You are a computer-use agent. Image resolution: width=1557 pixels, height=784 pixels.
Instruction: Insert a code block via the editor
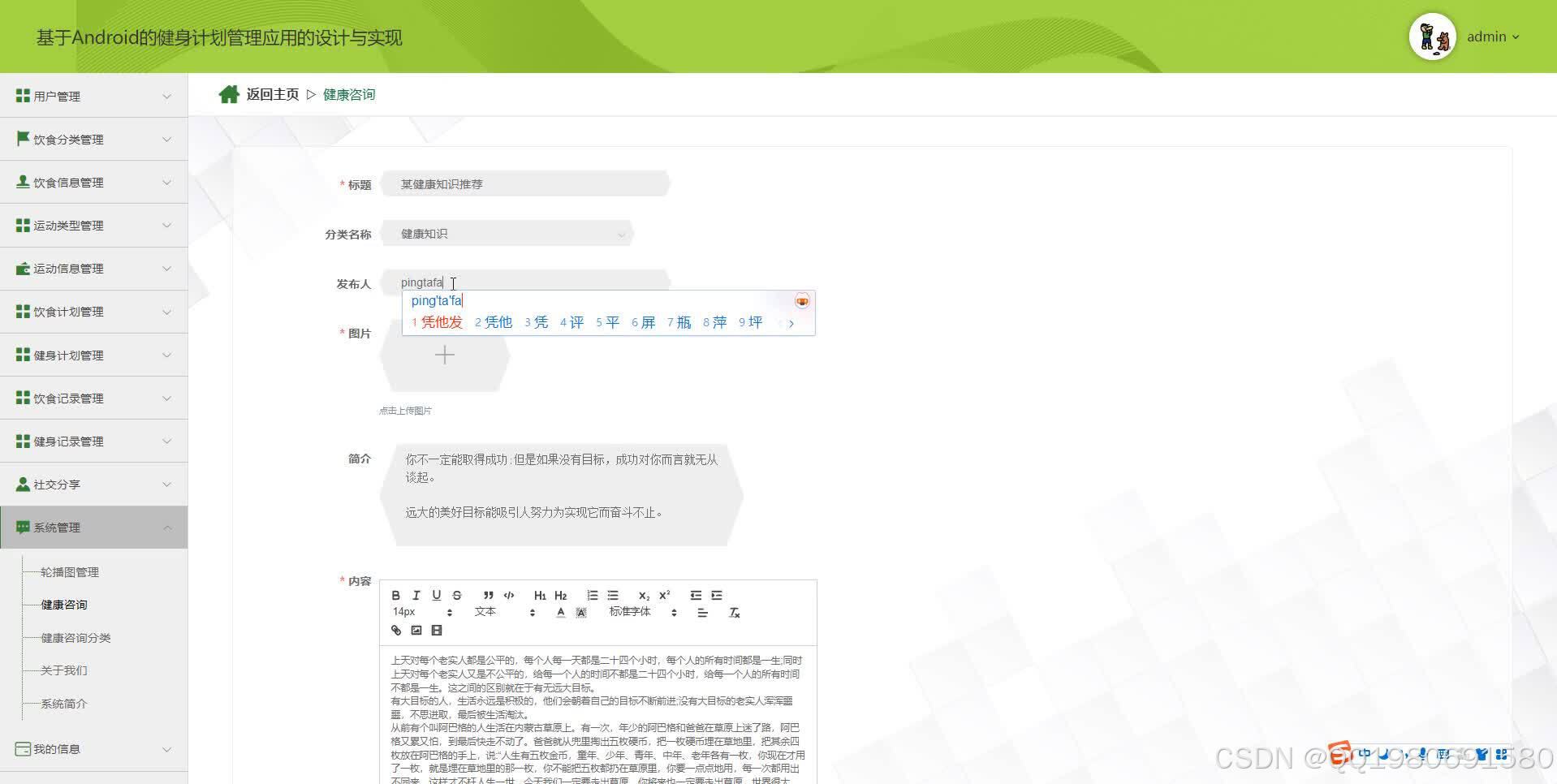tap(509, 595)
